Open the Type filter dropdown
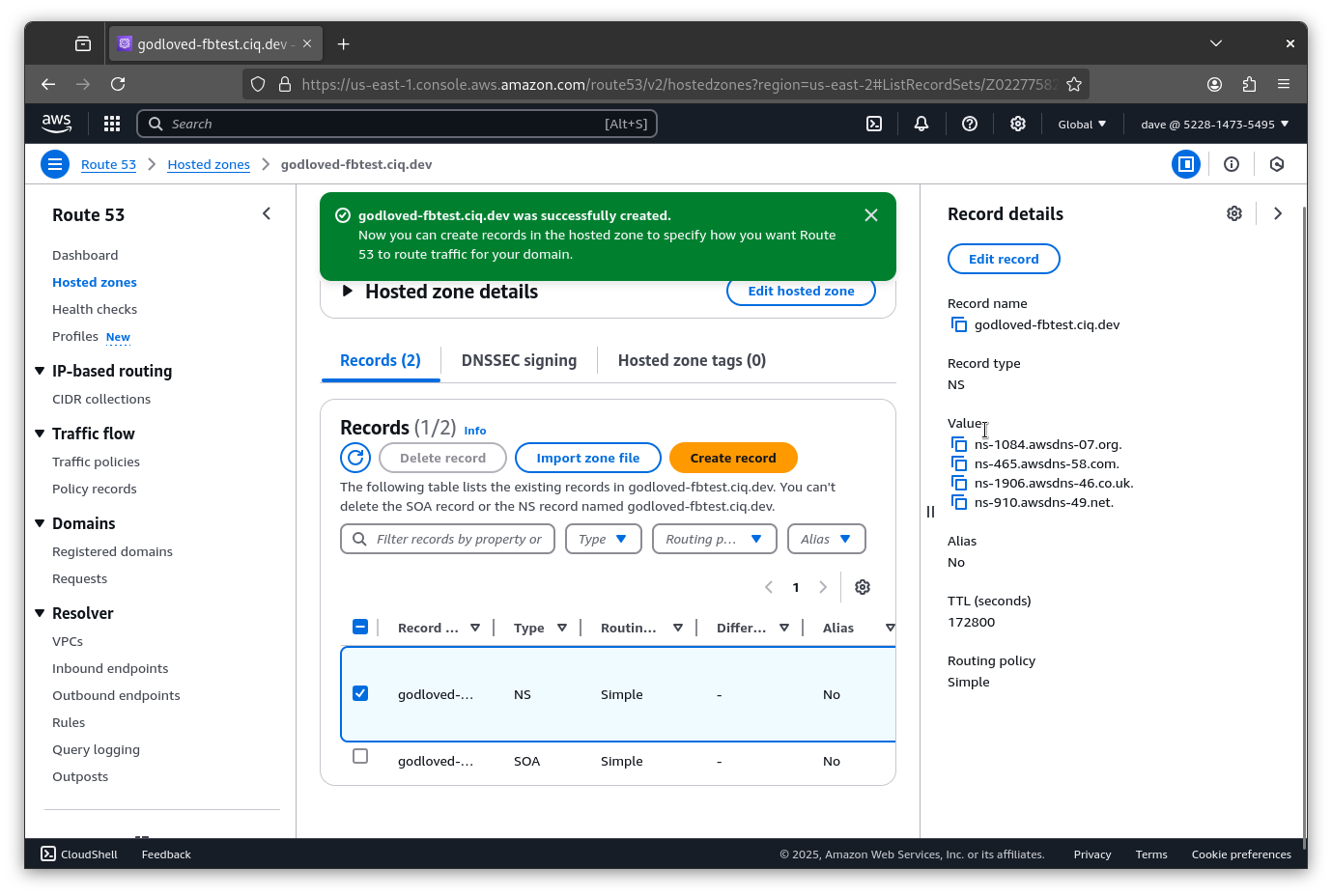 [604, 539]
